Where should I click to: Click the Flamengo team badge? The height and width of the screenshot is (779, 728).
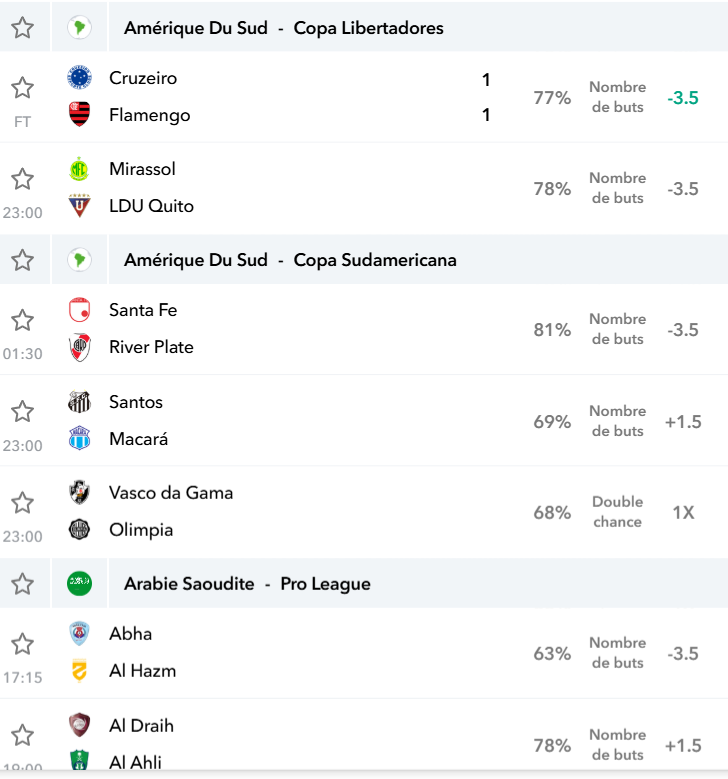[79, 114]
